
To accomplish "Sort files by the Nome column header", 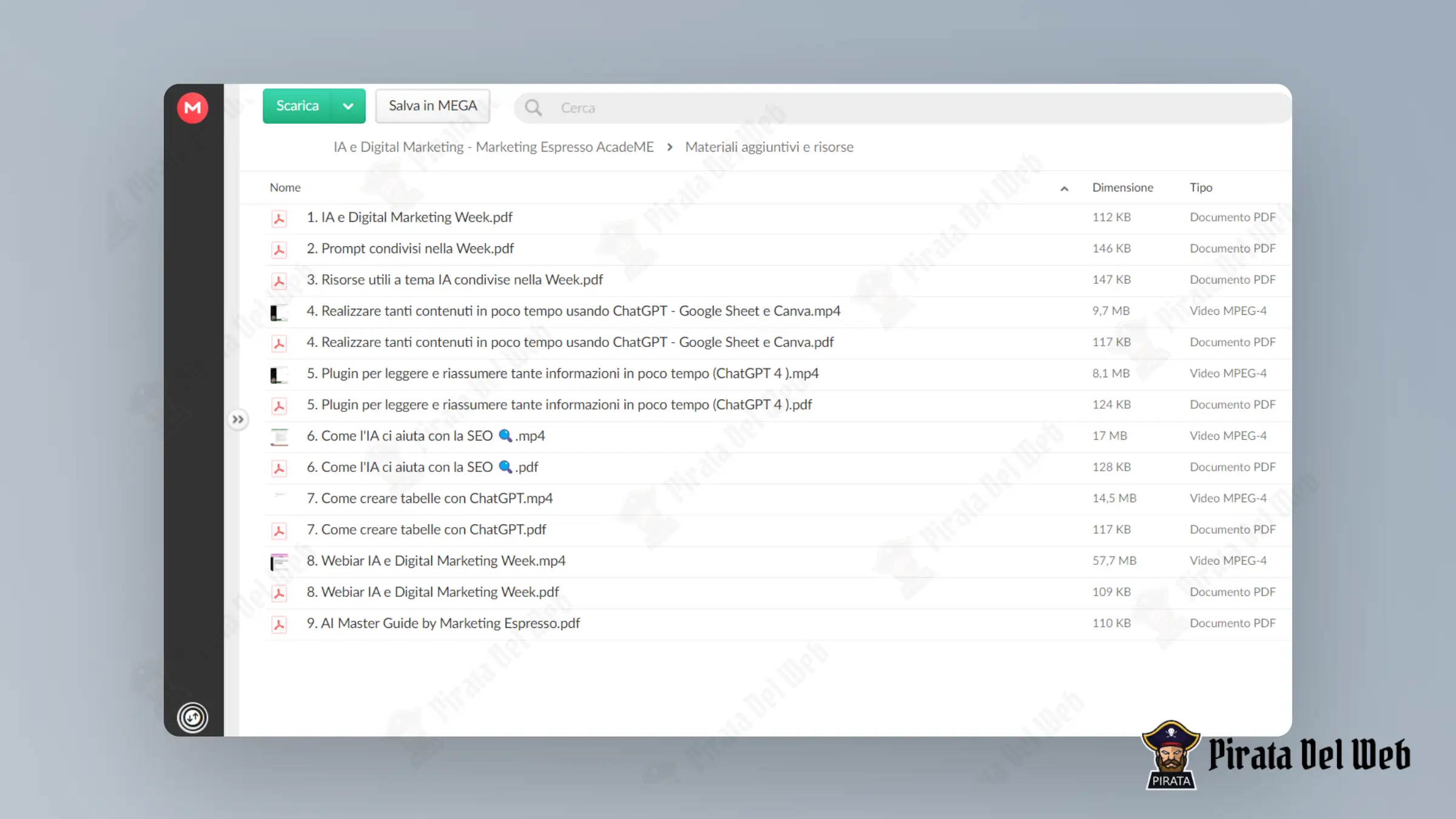I will pyautogui.click(x=285, y=187).
